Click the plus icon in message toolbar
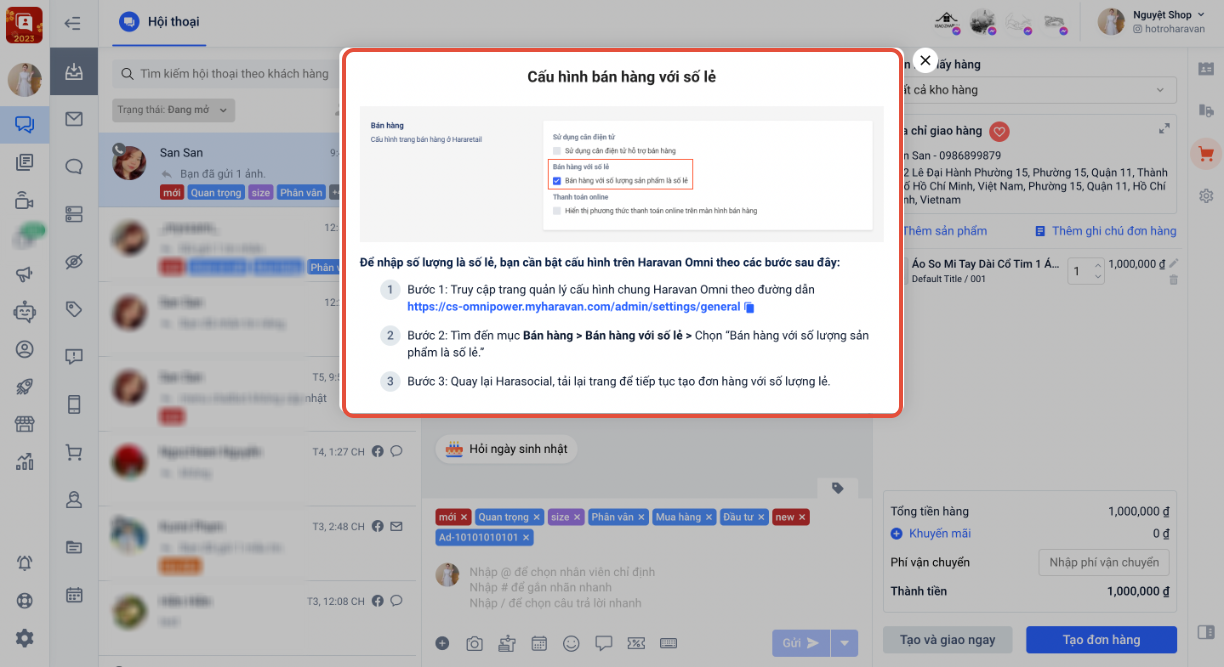 pos(442,643)
